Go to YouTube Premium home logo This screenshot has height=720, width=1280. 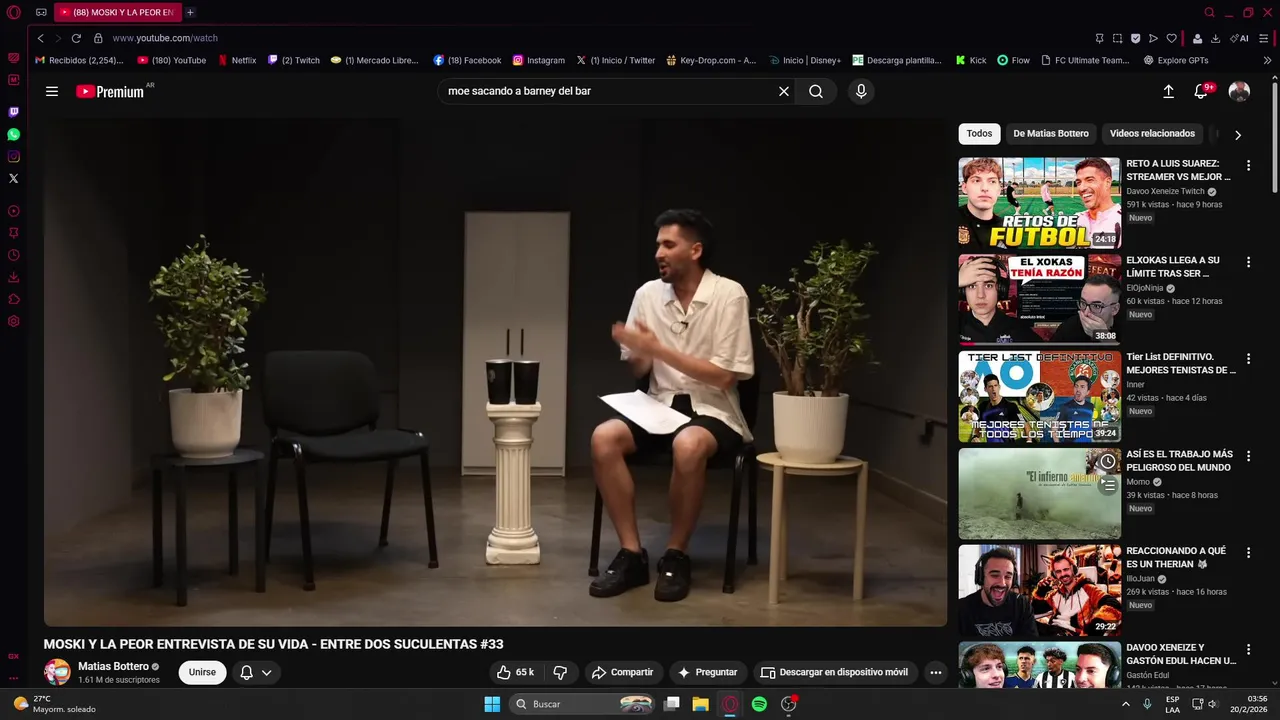coord(111,91)
